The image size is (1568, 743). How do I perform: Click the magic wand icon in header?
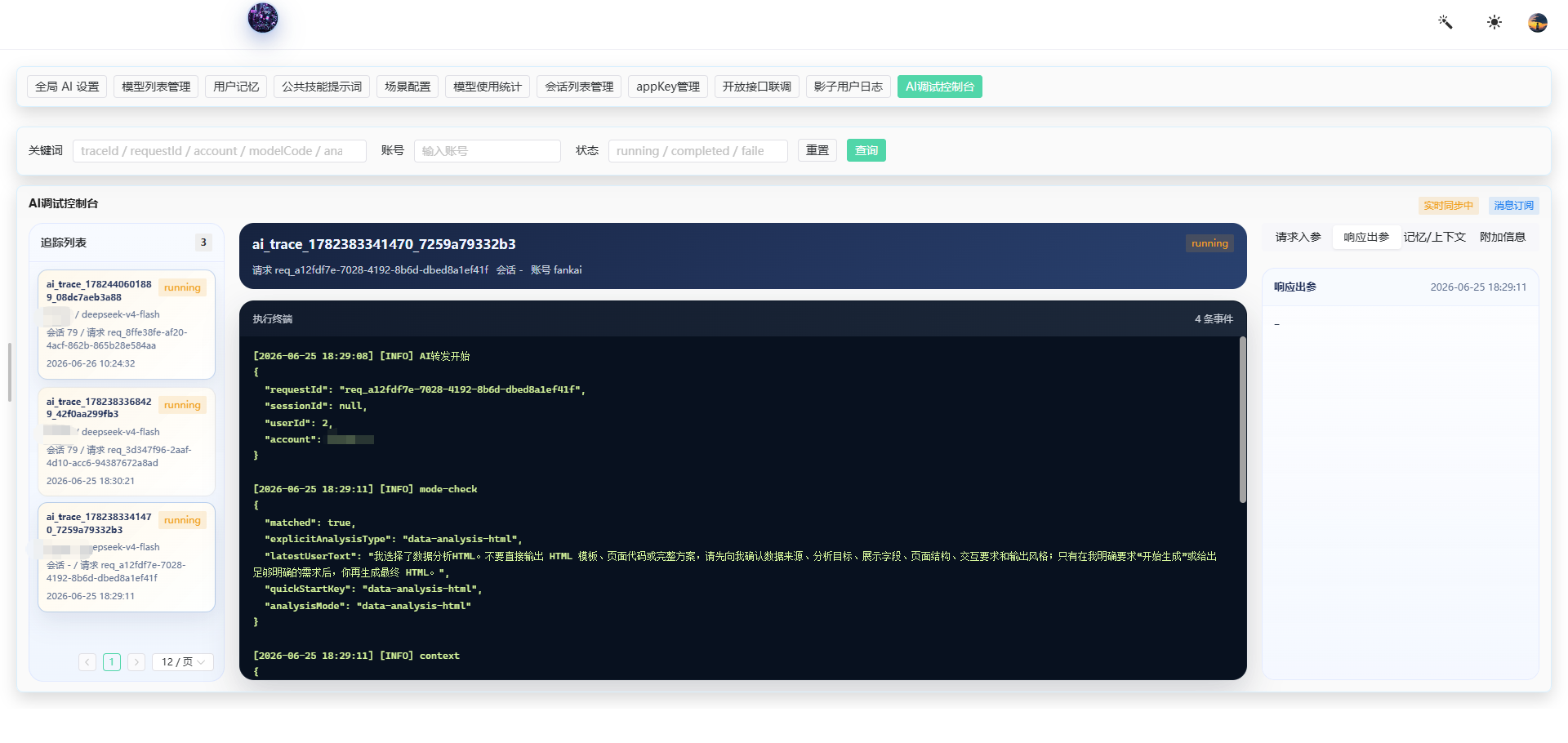click(x=1445, y=22)
